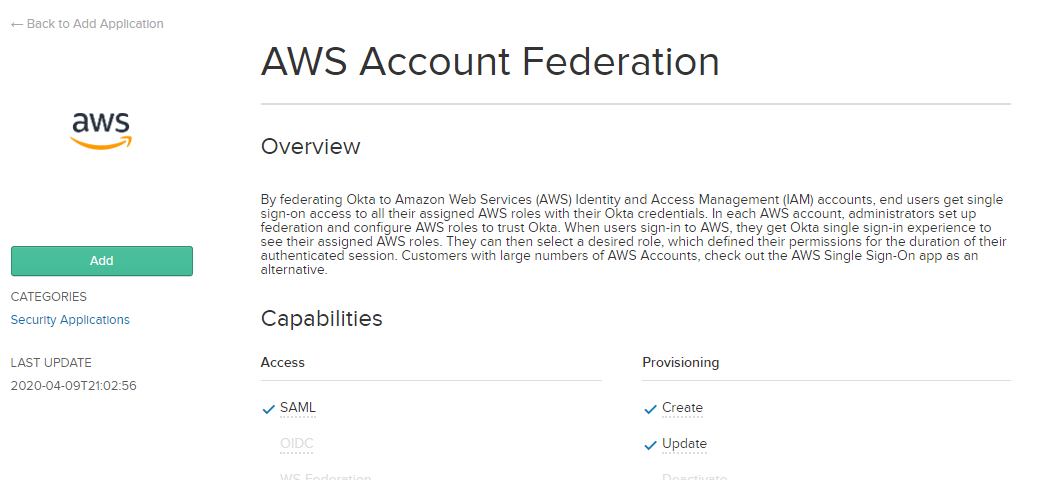The width and height of the screenshot is (1055, 480).
Task: Click the LAST UPDATE label
Action: click(x=51, y=362)
